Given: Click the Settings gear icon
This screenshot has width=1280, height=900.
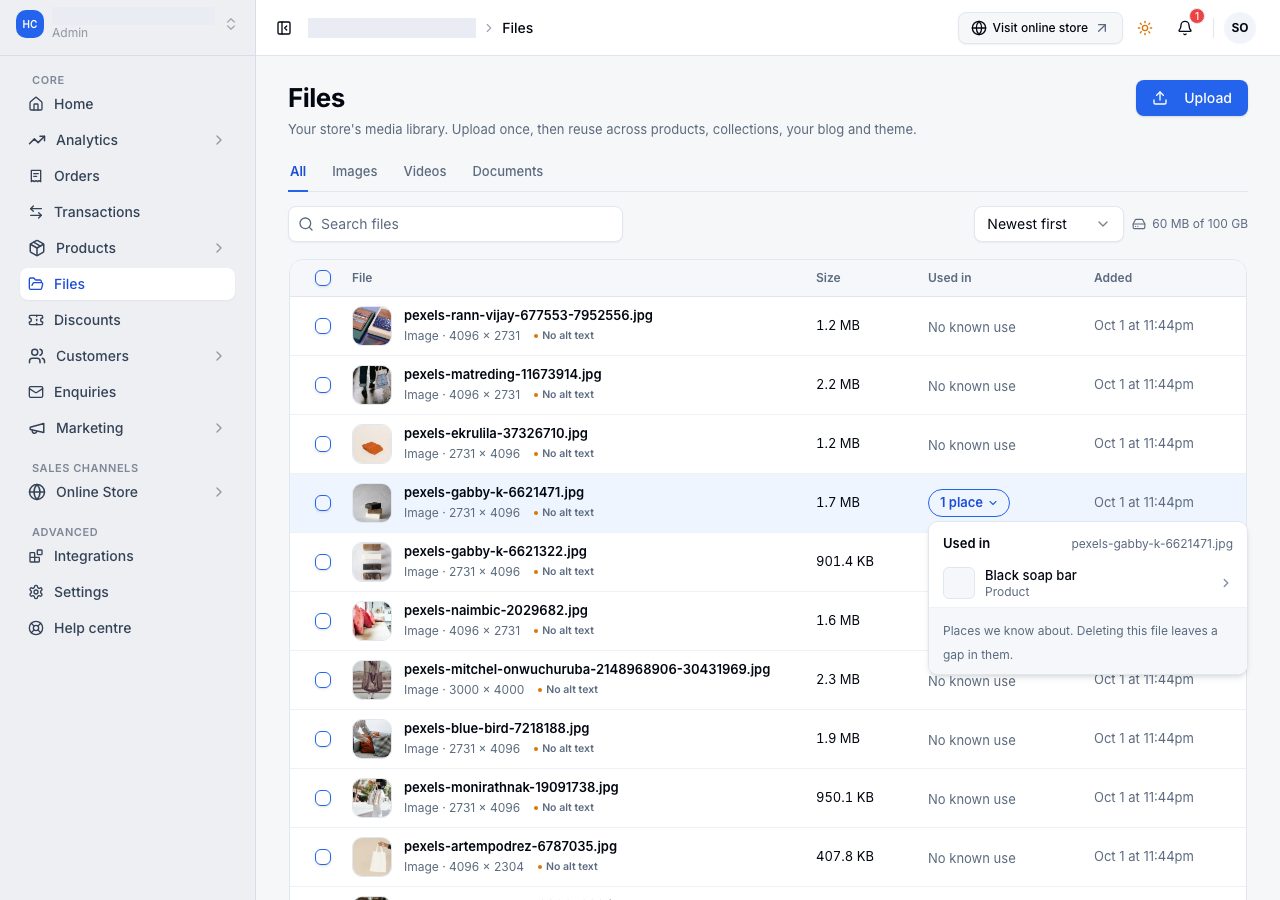Looking at the screenshot, I should (36, 592).
